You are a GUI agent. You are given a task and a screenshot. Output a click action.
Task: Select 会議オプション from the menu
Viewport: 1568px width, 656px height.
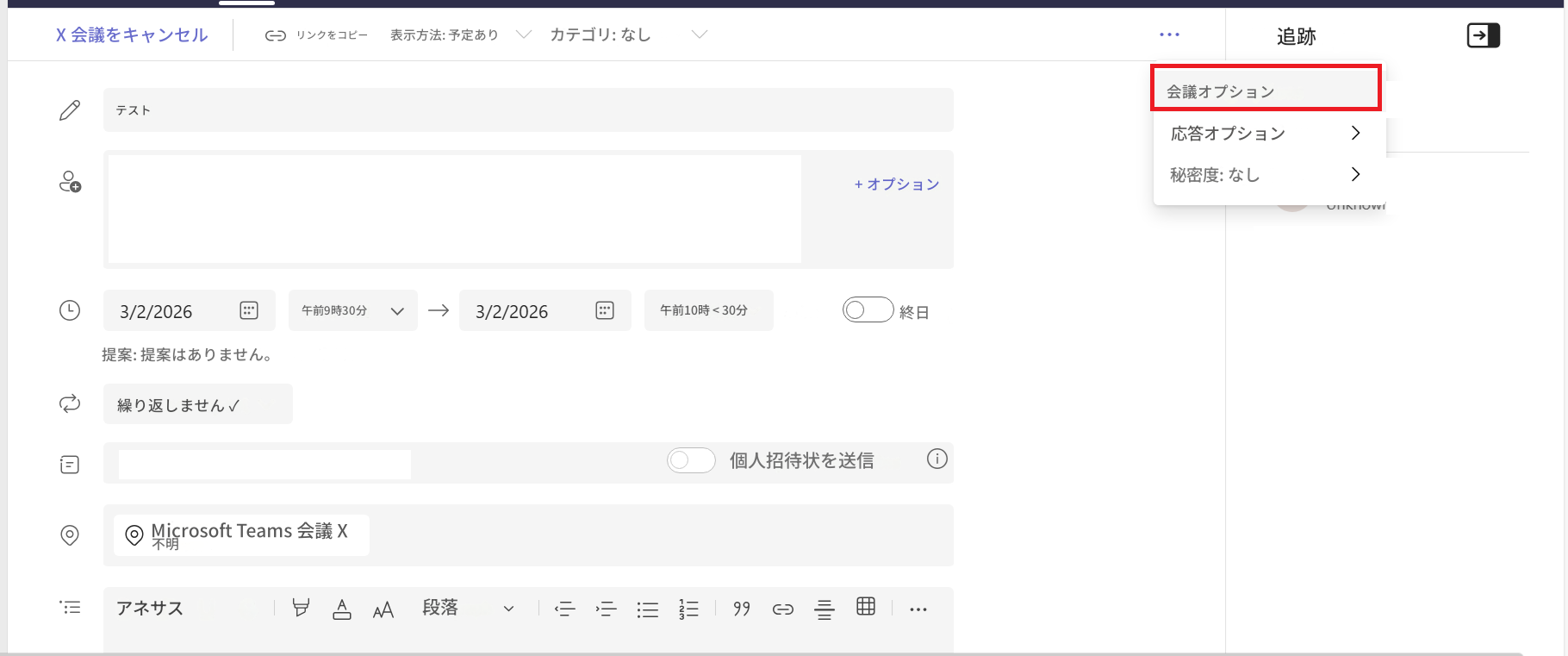tap(1266, 88)
